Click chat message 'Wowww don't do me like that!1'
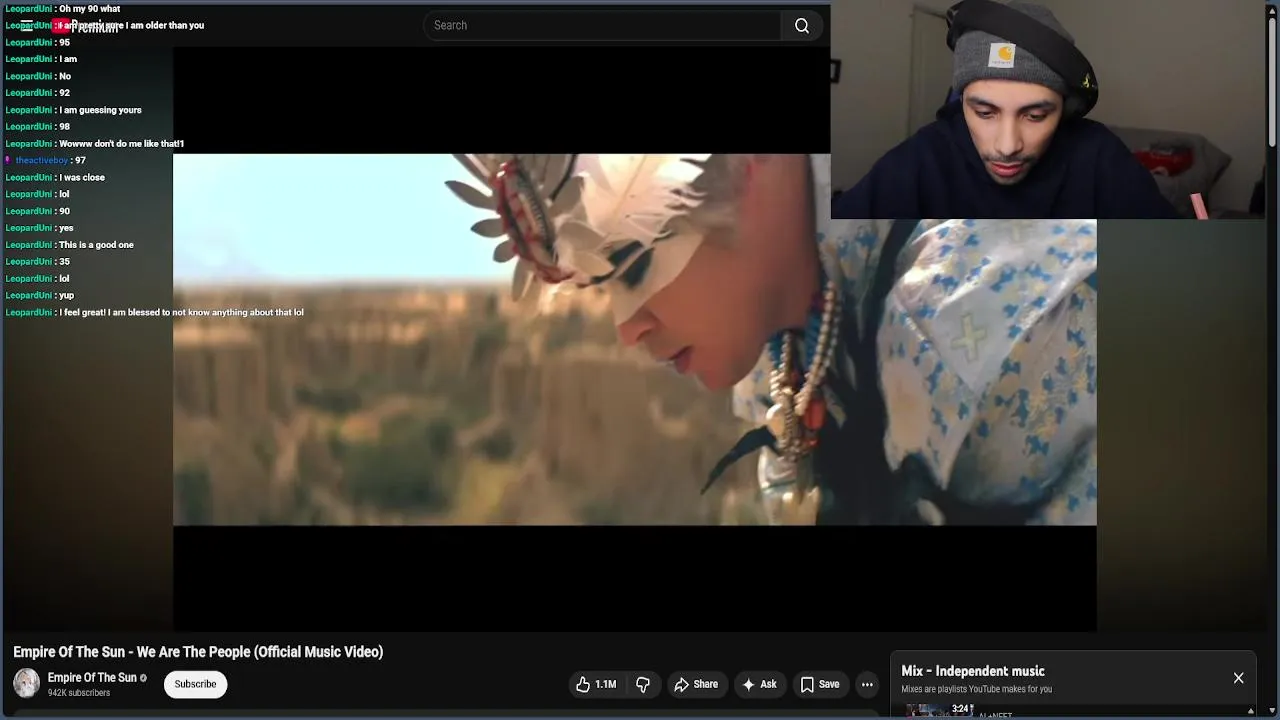Viewport: 1280px width, 720px height. pos(121,144)
